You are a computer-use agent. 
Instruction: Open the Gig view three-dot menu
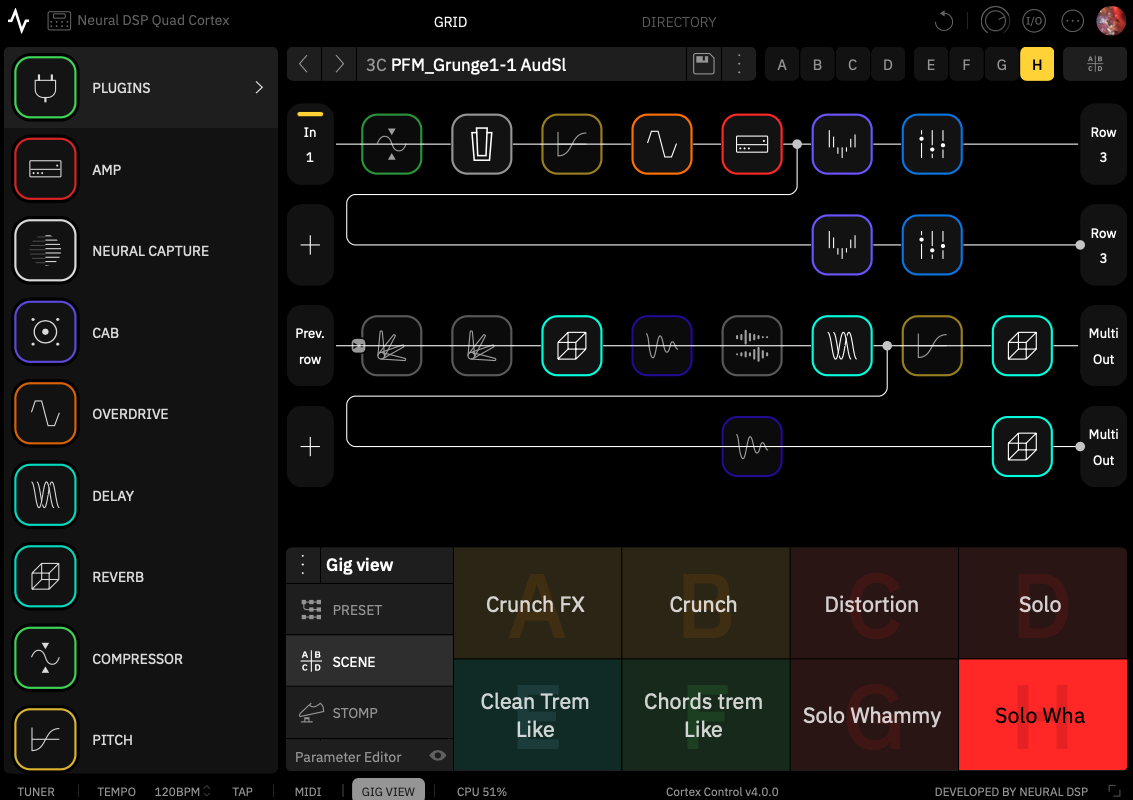coord(303,564)
